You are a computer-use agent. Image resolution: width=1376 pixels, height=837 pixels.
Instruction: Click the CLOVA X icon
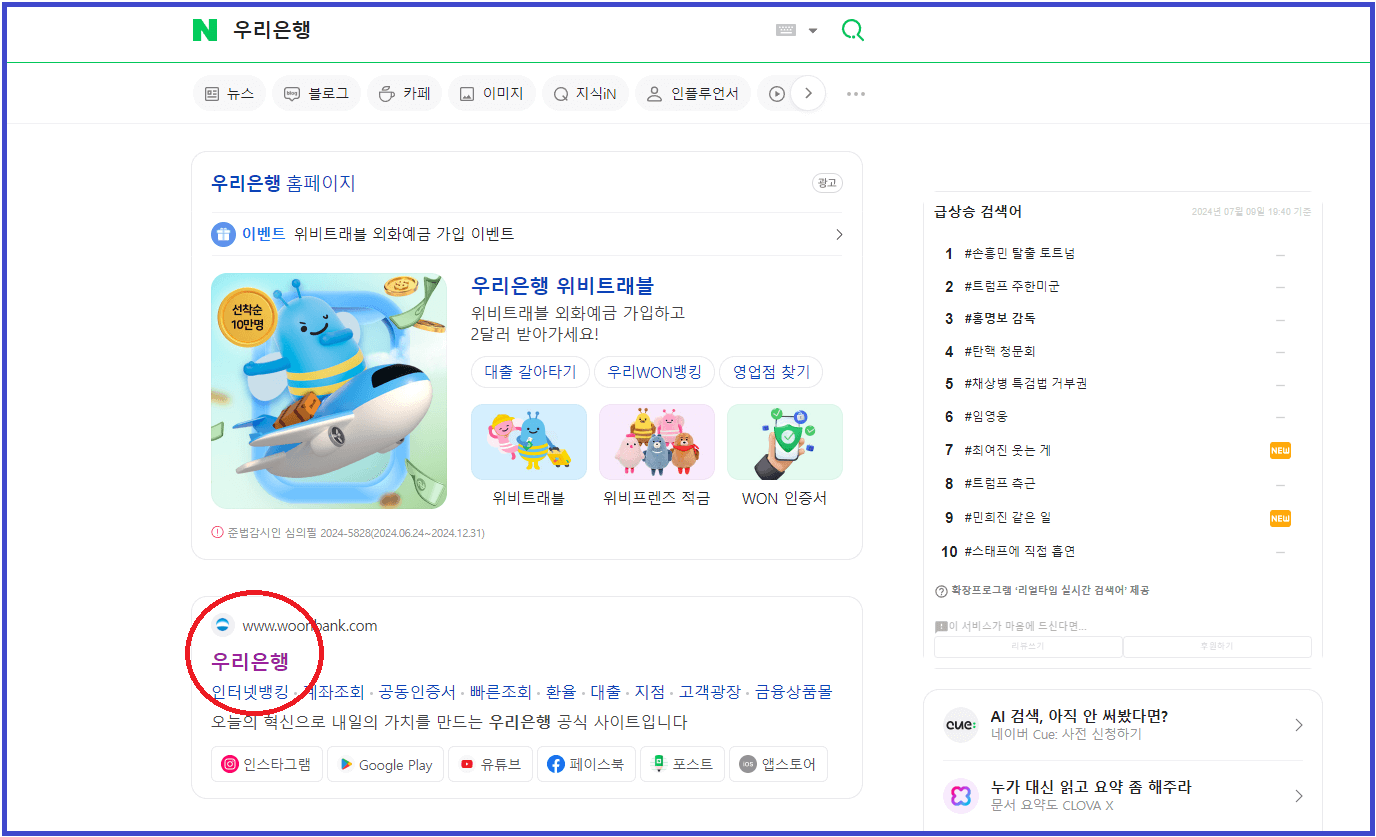click(960, 794)
